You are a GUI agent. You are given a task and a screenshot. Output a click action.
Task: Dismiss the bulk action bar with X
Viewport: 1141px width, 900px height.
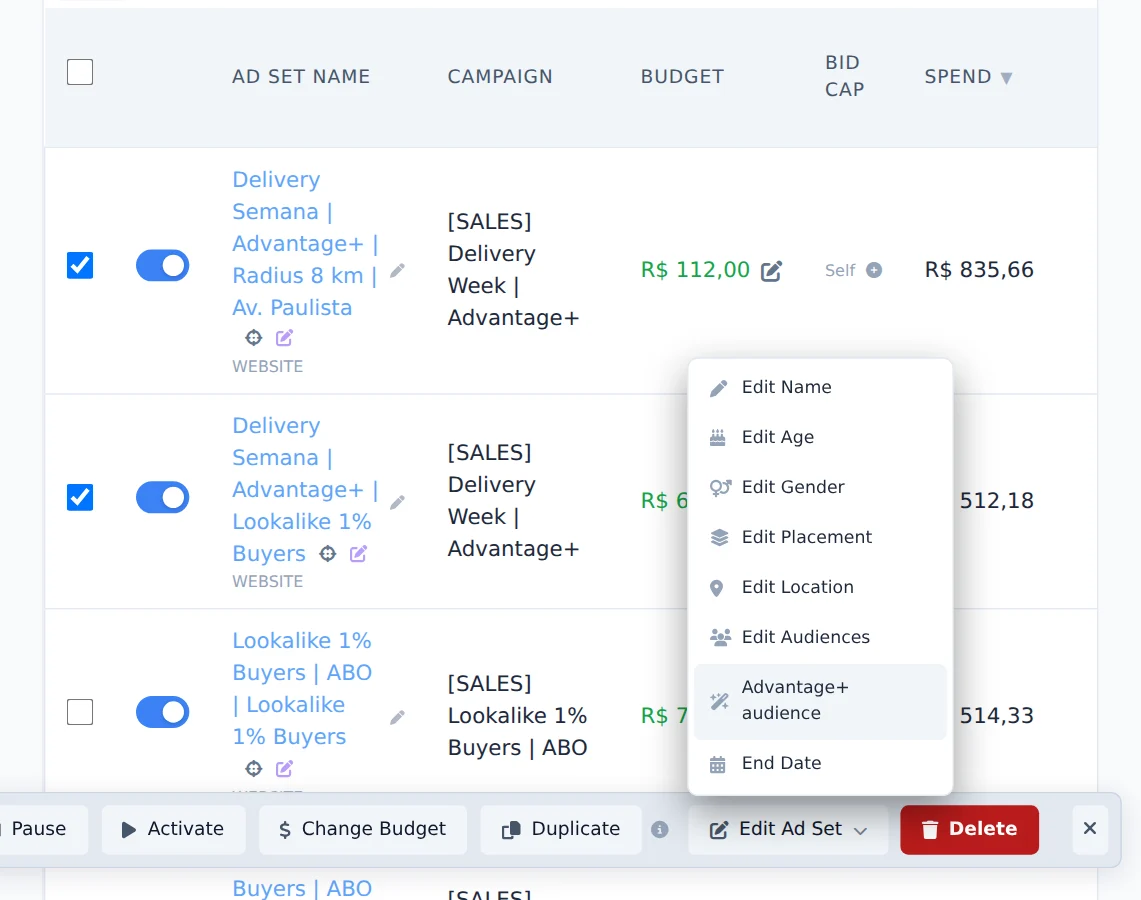coord(1089,829)
